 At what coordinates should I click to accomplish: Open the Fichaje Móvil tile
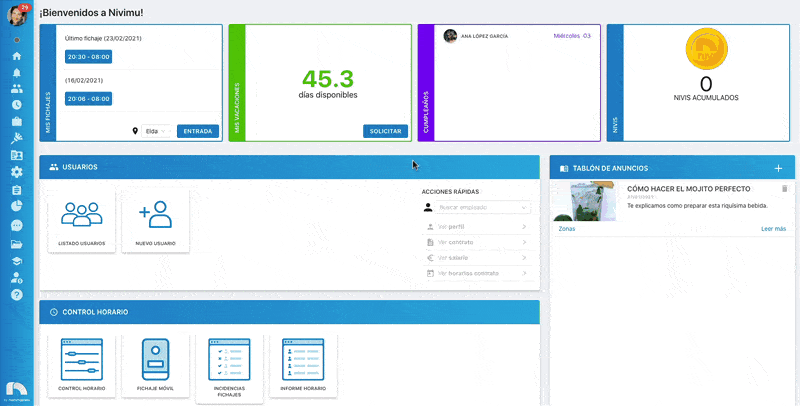[x=156, y=364]
